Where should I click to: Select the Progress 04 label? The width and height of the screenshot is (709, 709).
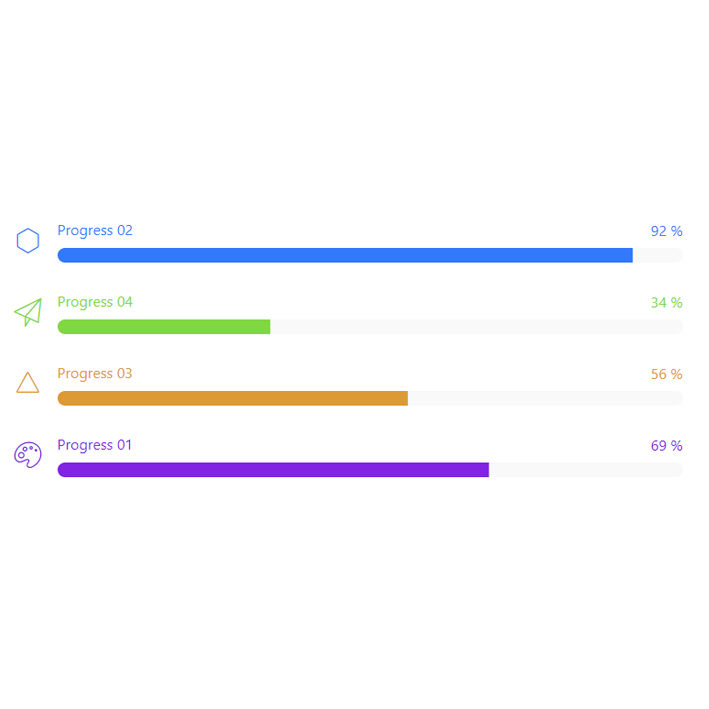pyautogui.click(x=95, y=302)
